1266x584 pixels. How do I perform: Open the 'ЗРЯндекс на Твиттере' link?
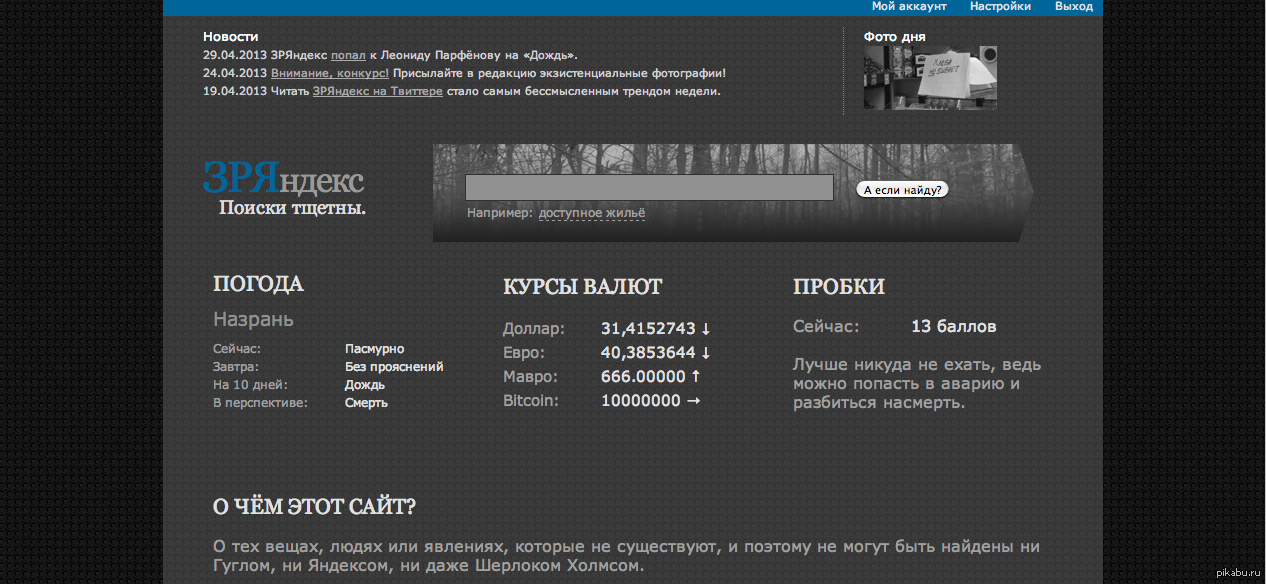coord(377,92)
